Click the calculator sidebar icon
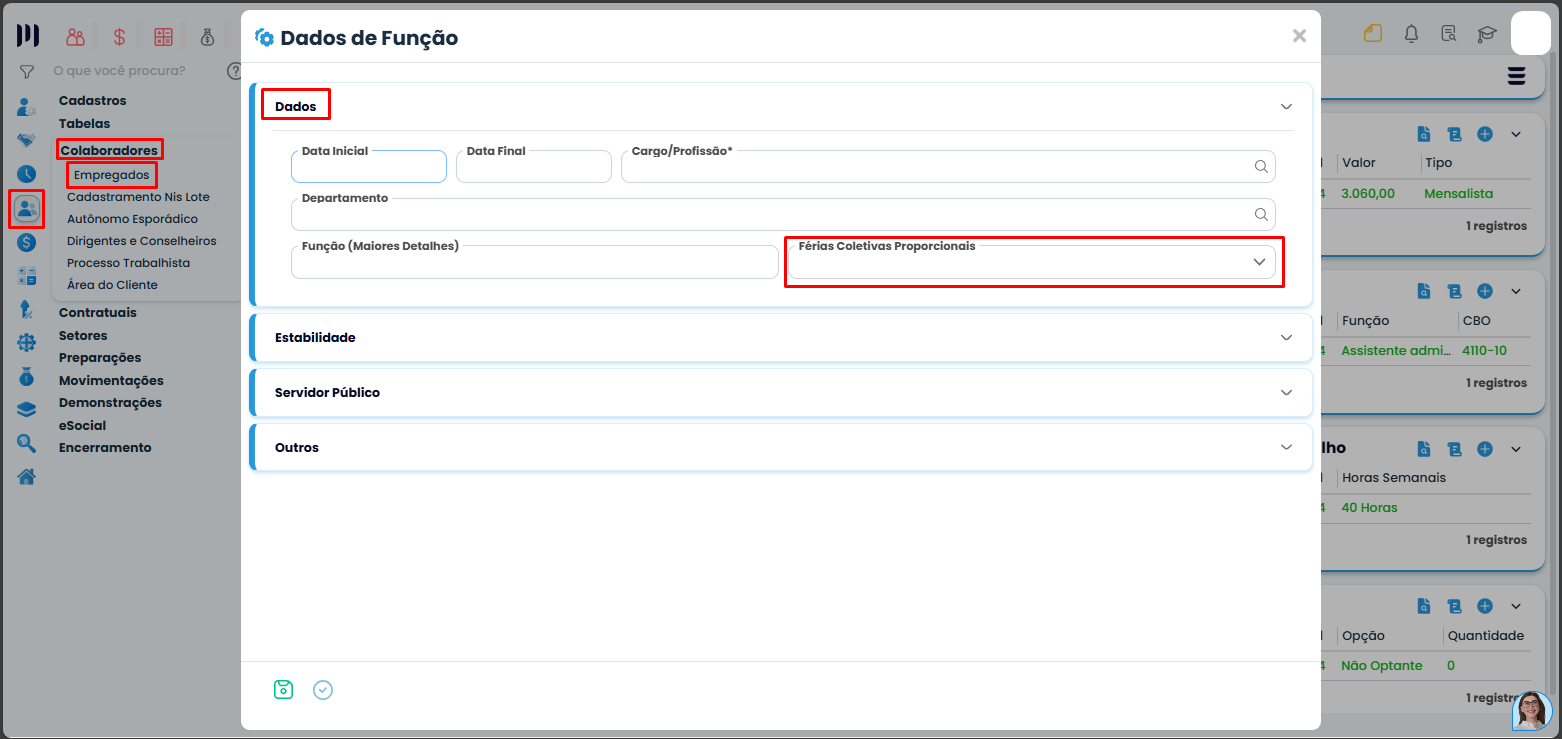 pos(27,276)
